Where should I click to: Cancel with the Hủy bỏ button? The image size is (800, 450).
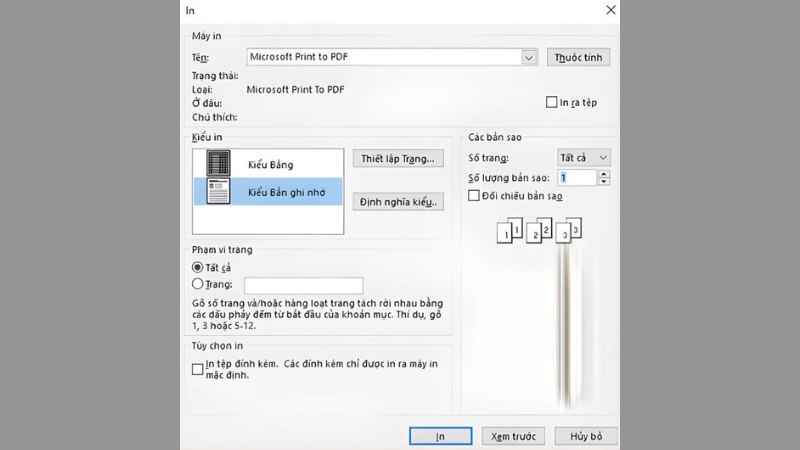[586, 436]
